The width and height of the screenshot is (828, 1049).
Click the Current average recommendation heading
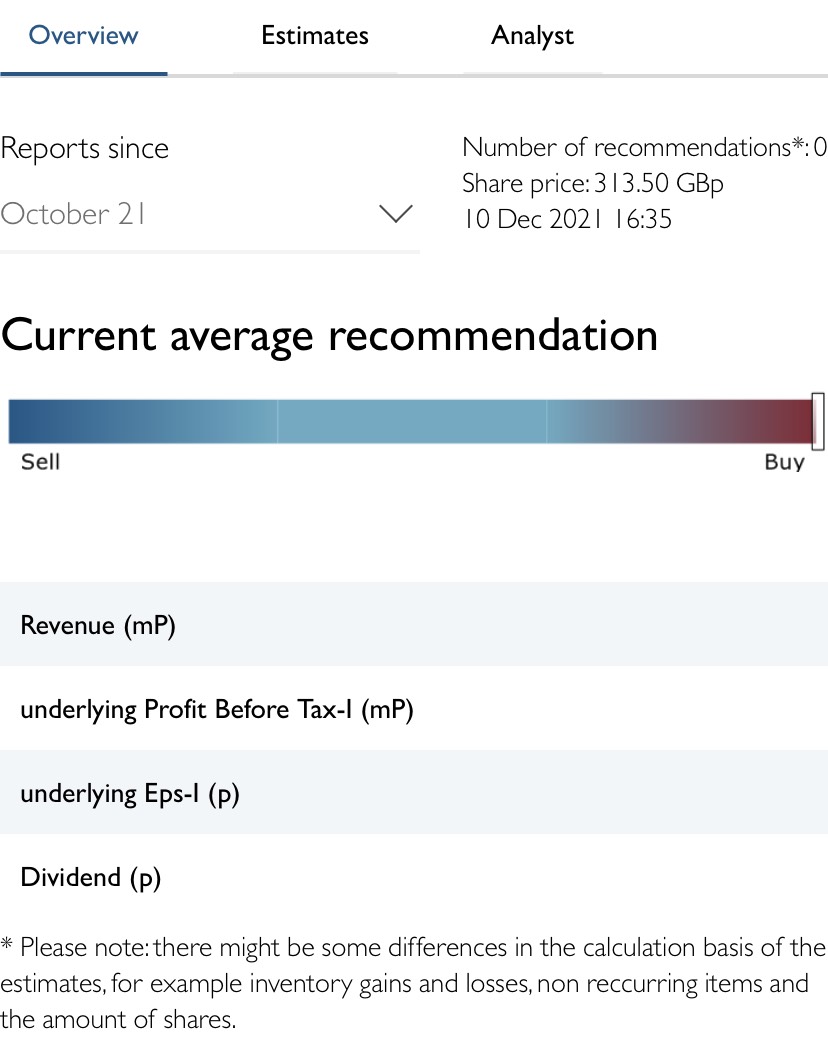(330, 335)
